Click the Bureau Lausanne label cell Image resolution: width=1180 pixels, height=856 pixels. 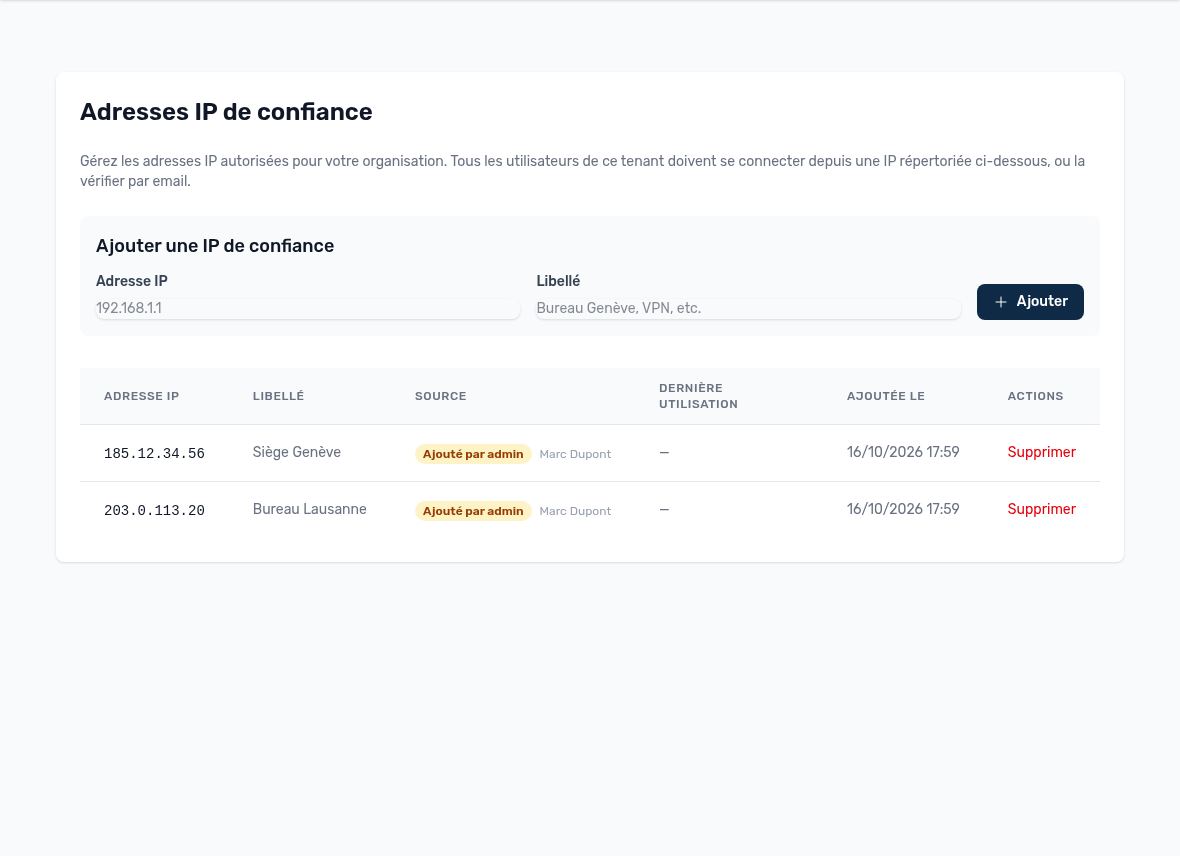pyautogui.click(x=309, y=509)
